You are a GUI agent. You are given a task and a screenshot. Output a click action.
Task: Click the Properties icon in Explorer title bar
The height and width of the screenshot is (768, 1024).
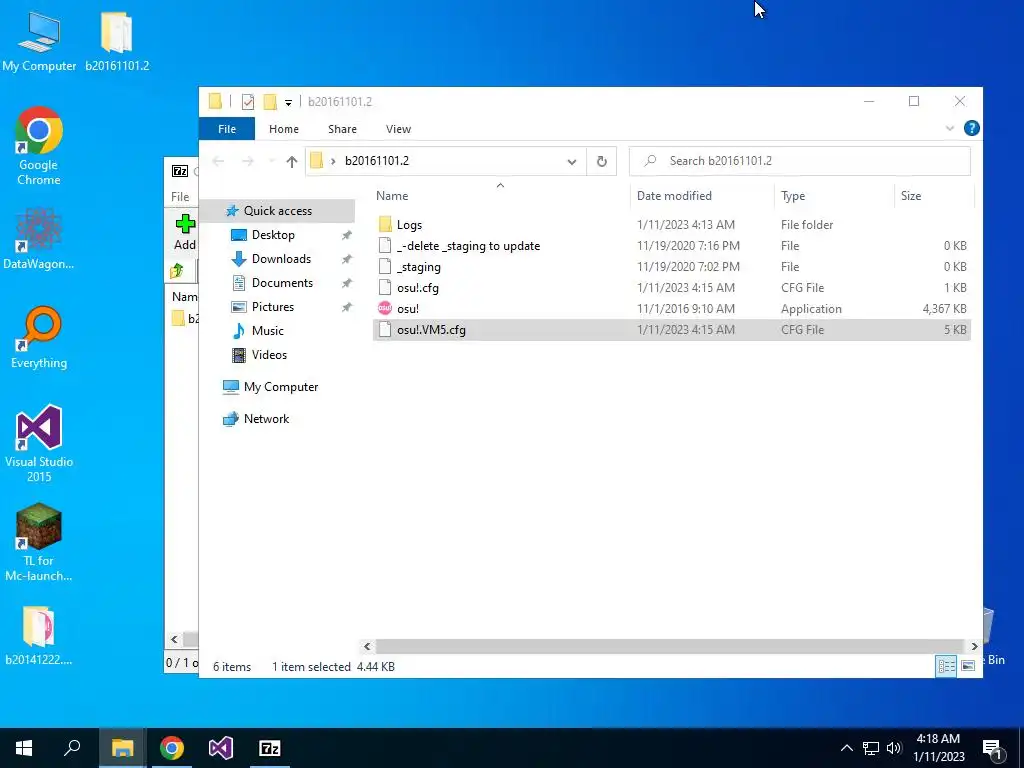(248, 102)
